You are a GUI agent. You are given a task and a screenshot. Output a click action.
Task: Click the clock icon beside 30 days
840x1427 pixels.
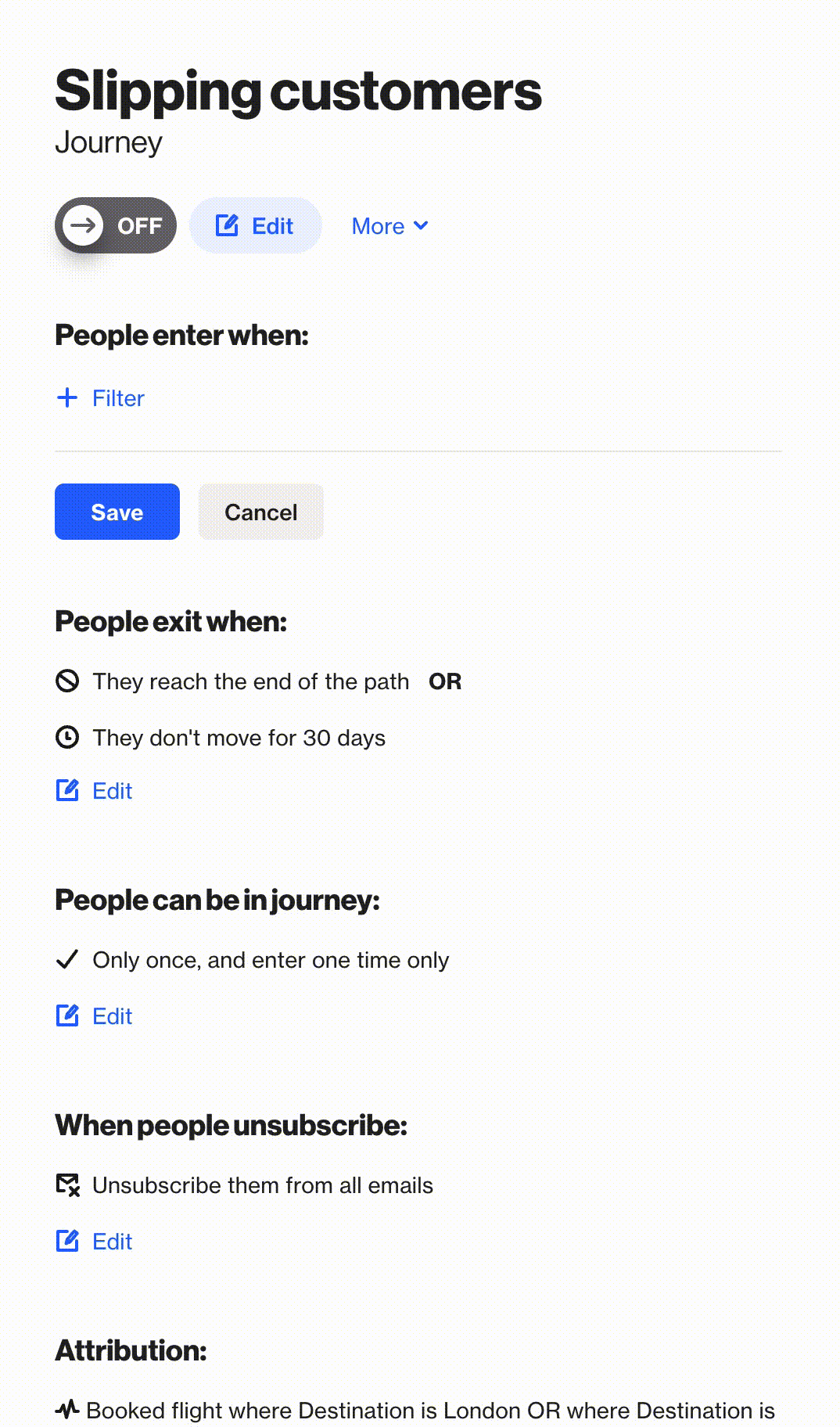coord(67,737)
